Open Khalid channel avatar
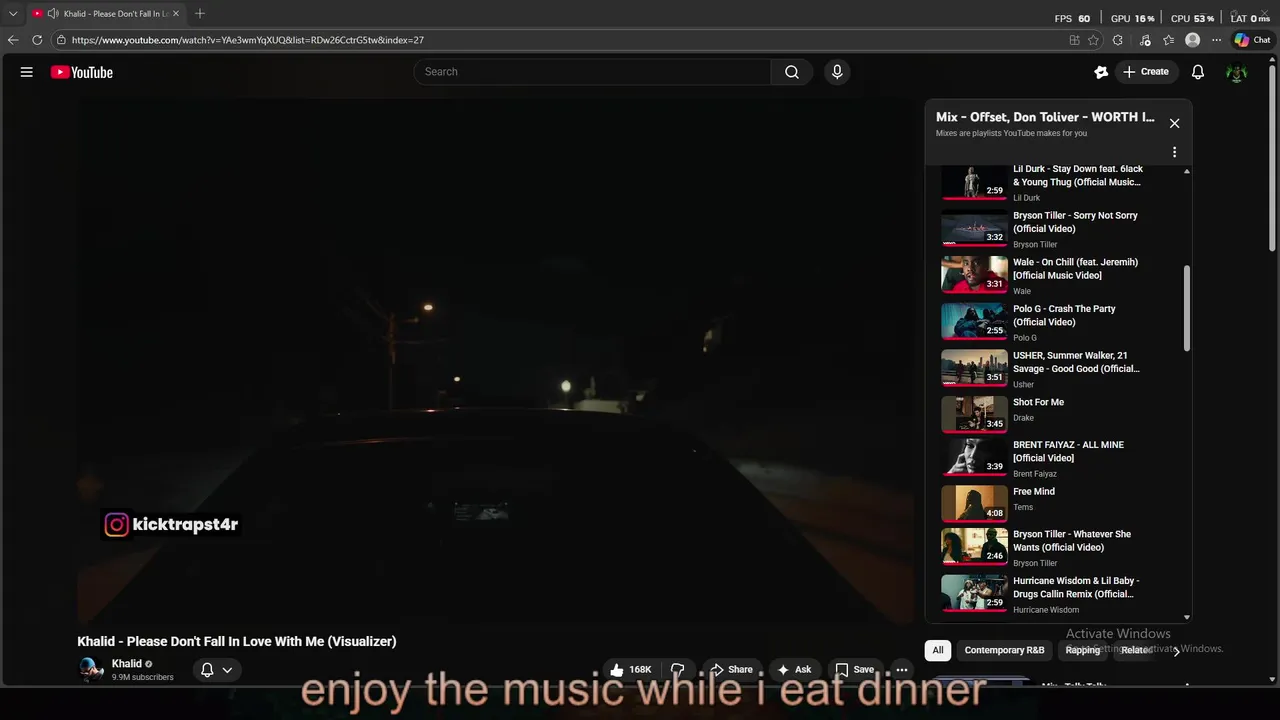 91,669
